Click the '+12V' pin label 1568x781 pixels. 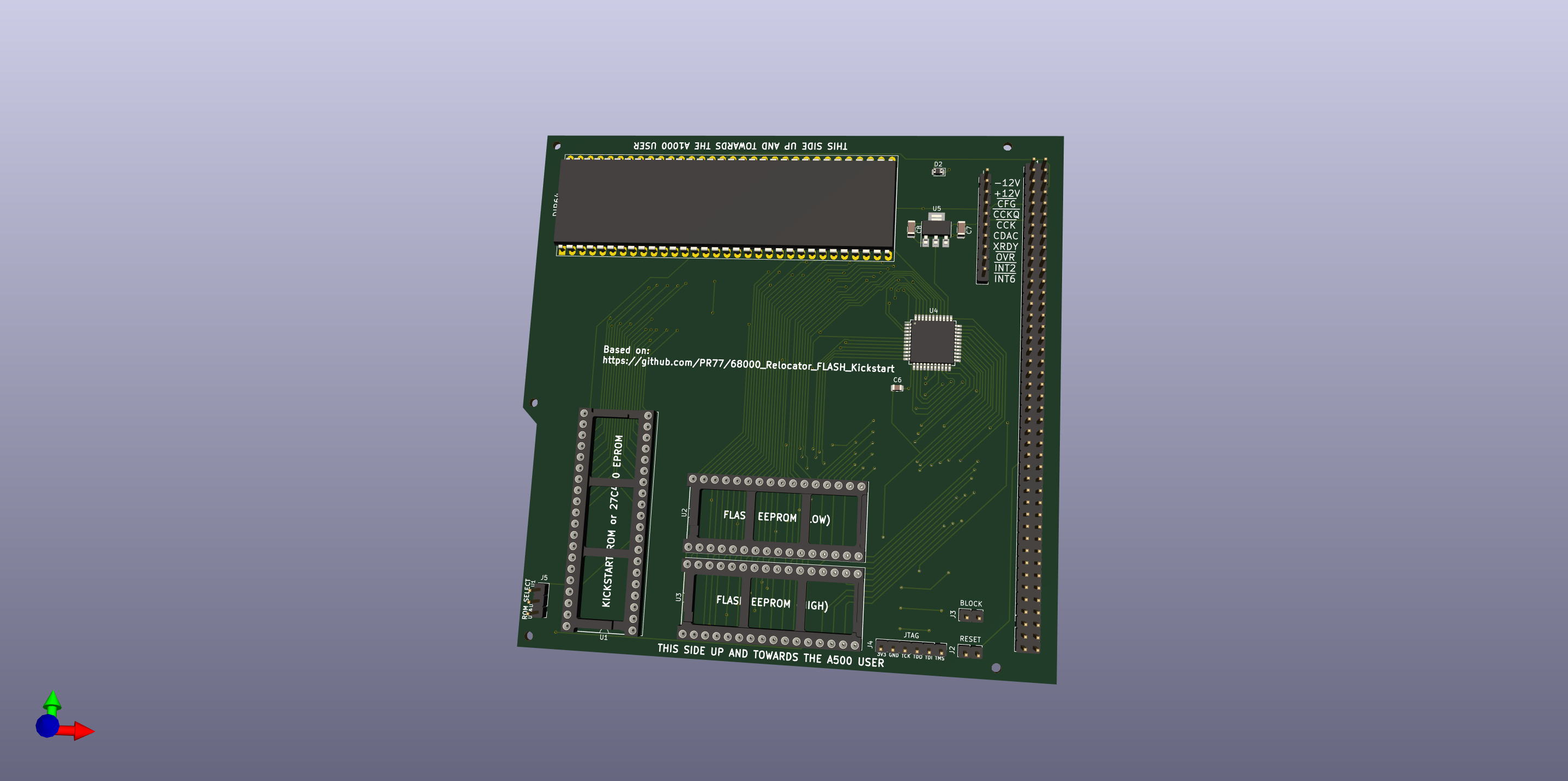tap(1007, 194)
